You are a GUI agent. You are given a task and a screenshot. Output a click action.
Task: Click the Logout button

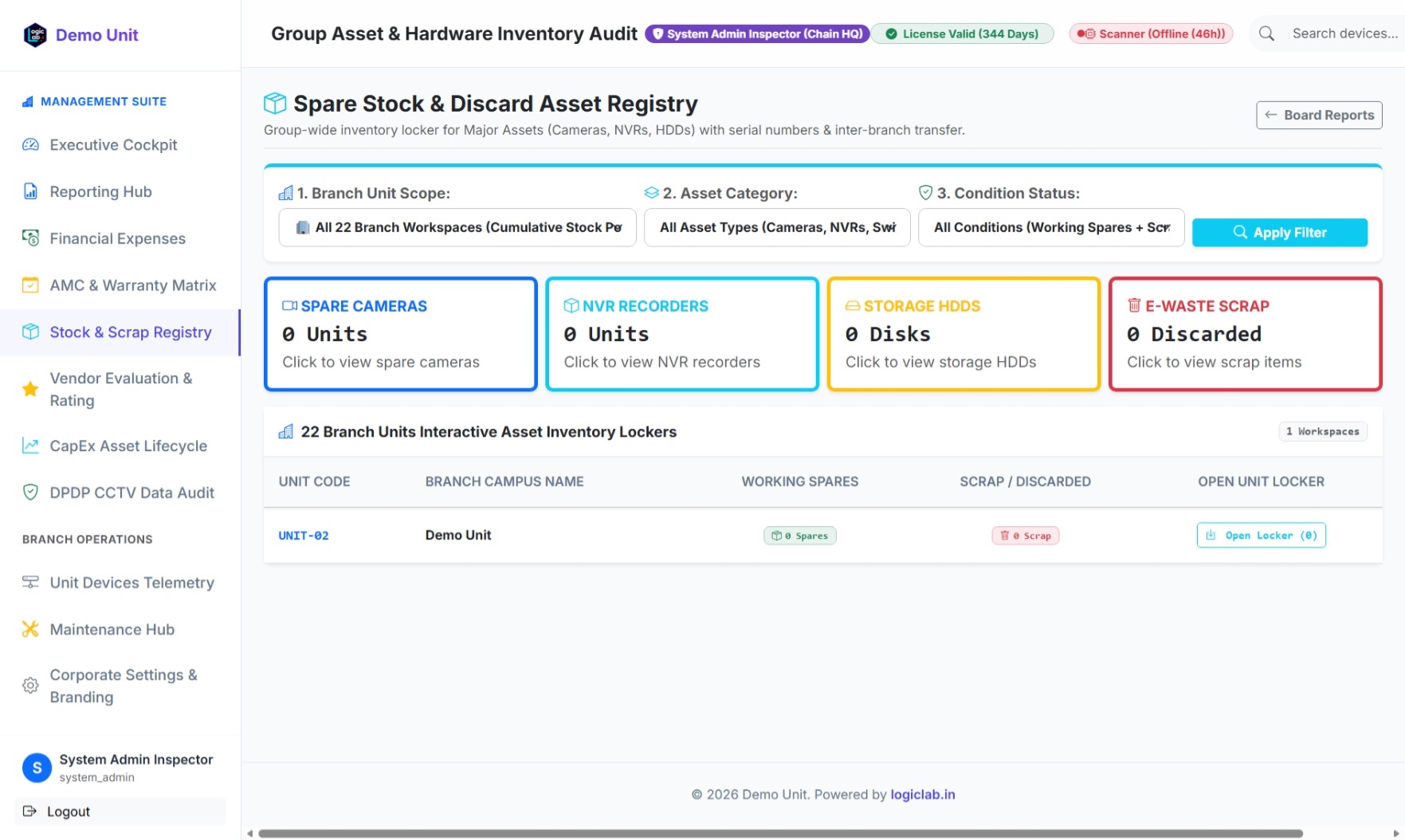pyautogui.click(x=120, y=811)
